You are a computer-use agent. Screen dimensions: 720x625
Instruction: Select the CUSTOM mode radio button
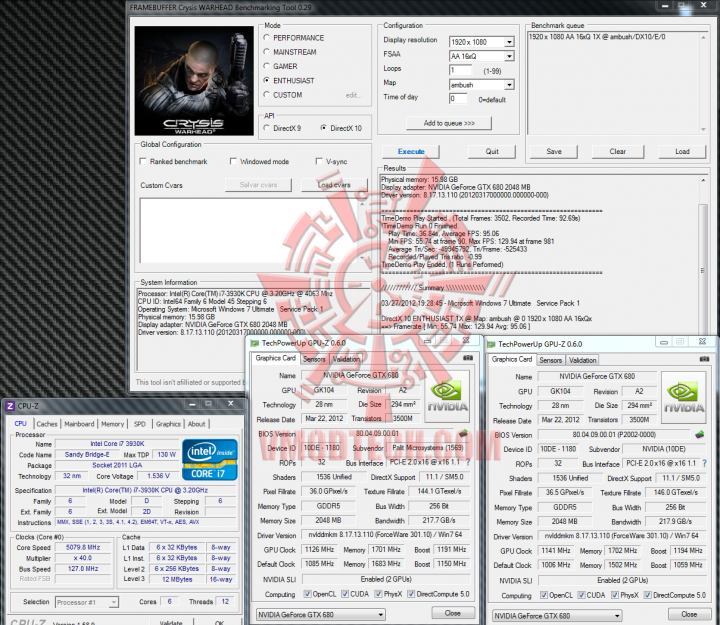[x=266, y=95]
